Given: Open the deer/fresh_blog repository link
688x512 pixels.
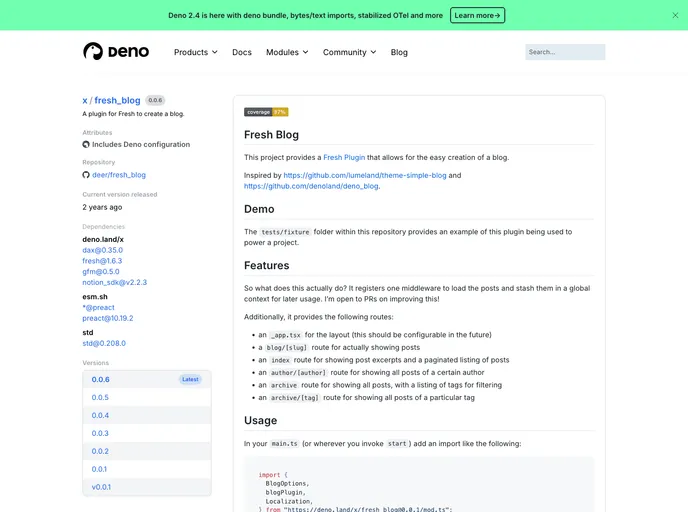Looking at the screenshot, I should 119,175.
